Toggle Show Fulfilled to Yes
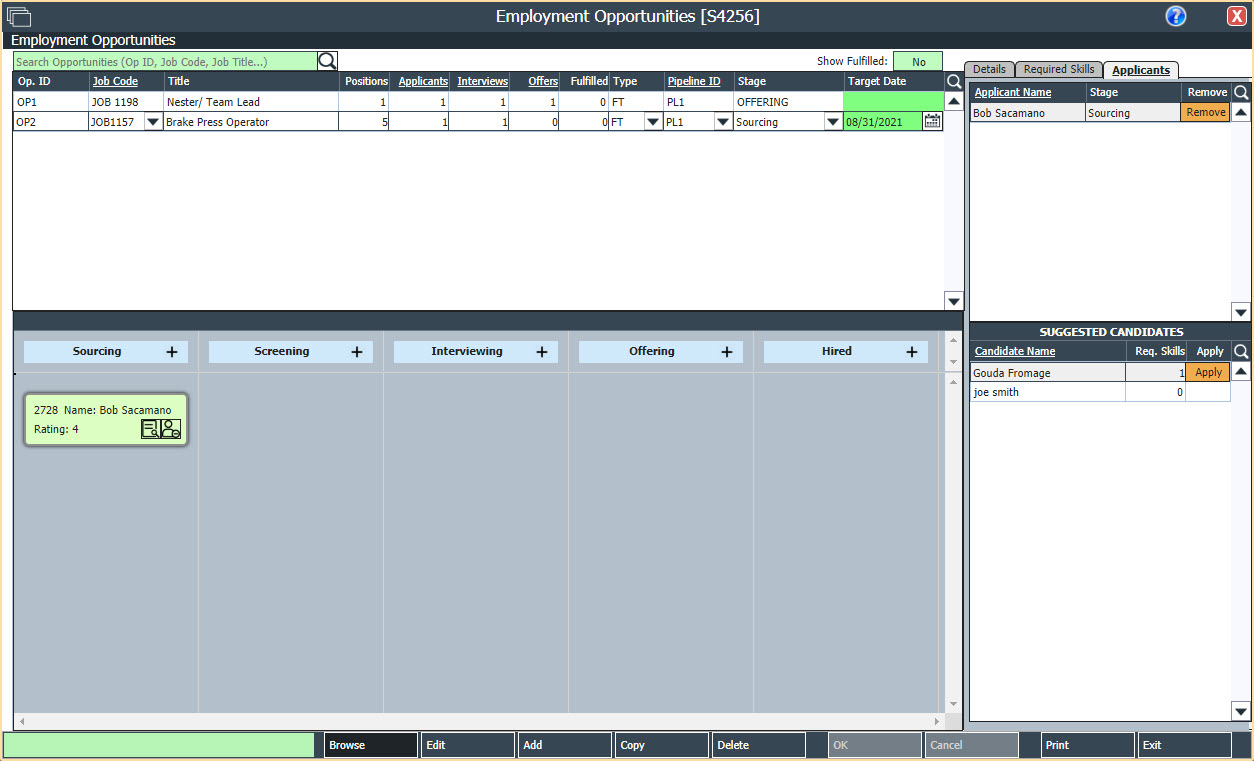 pyautogui.click(x=917, y=61)
